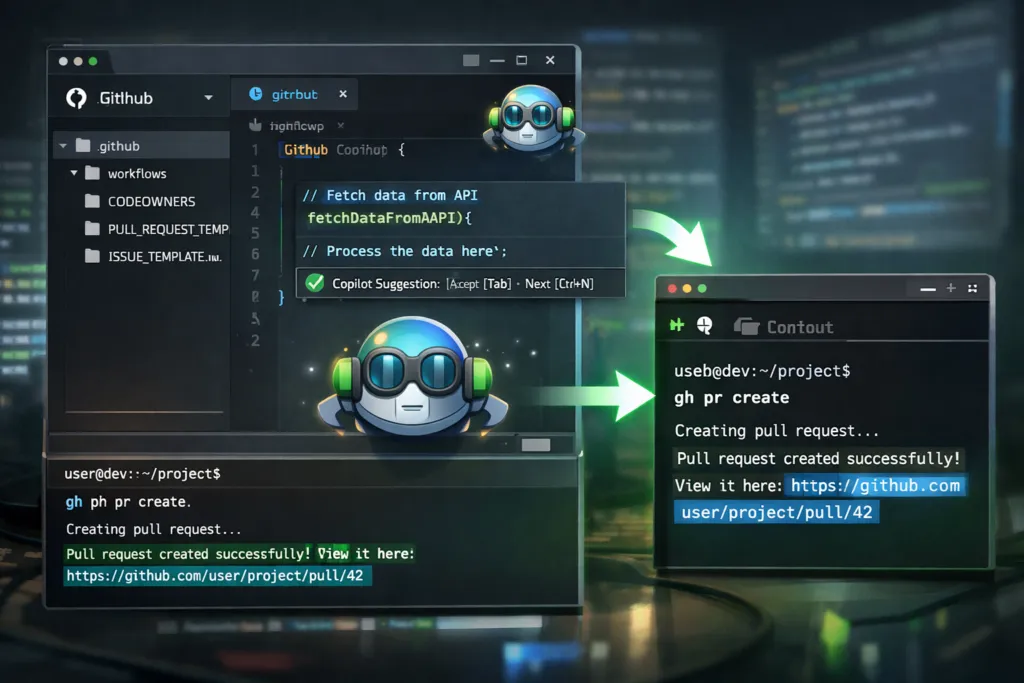This screenshot has width=1024, height=683.
Task: Collapse the .github folder tree arrow
Action: (63, 146)
